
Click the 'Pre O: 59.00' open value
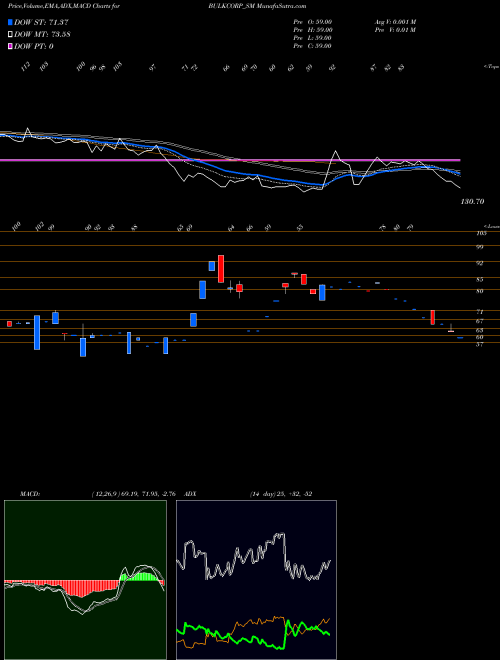(313, 22)
